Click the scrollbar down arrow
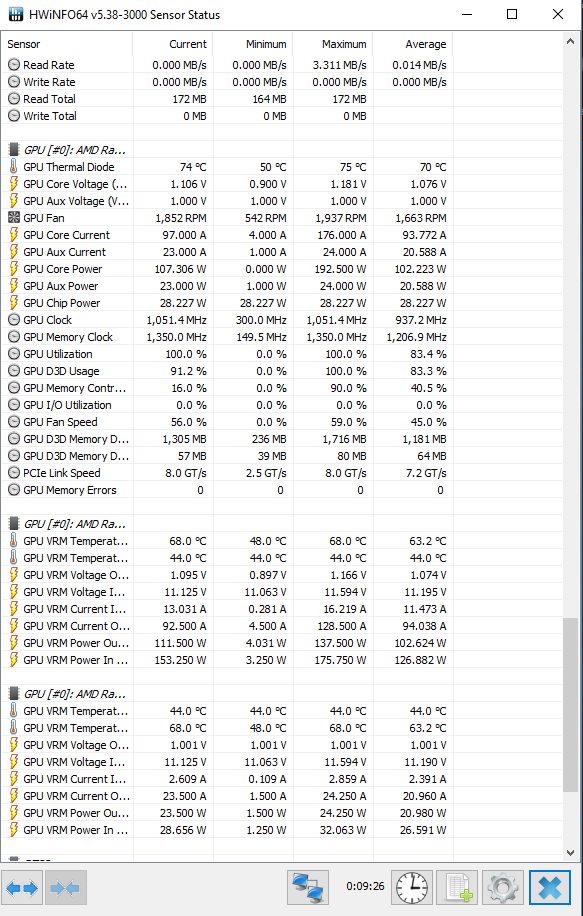The width and height of the screenshot is (583, 916). [570, 853]
